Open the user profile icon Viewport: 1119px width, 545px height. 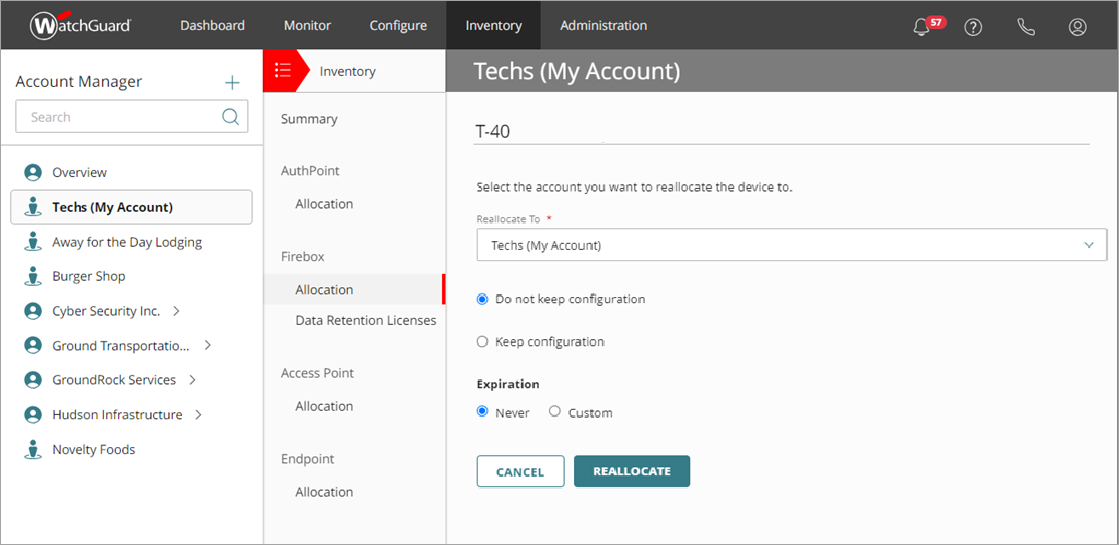(1077, 27)
